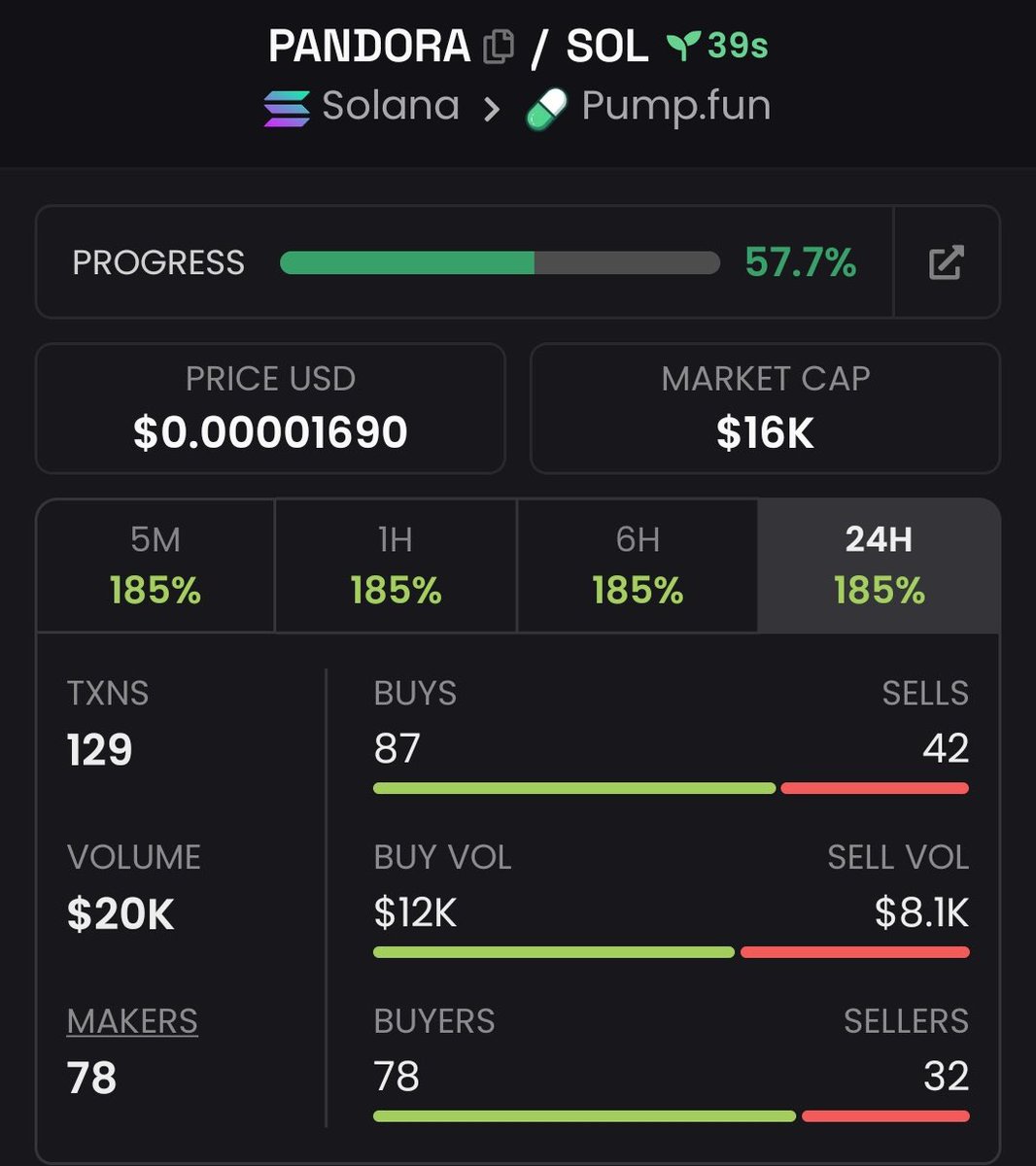1036x1166 pixels.
Task: Select the 6H timeframe tab
Action: [638, 566]
